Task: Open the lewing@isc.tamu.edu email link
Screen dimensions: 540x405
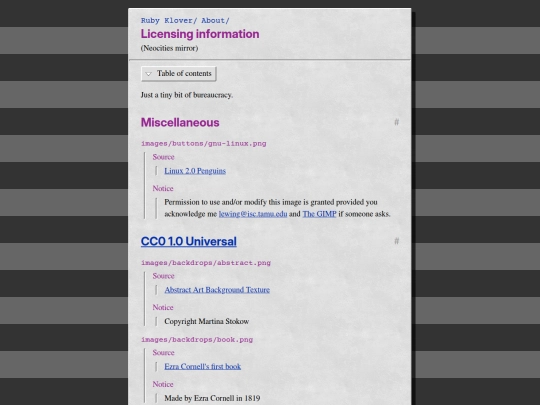Action: (x=253, y=214)
